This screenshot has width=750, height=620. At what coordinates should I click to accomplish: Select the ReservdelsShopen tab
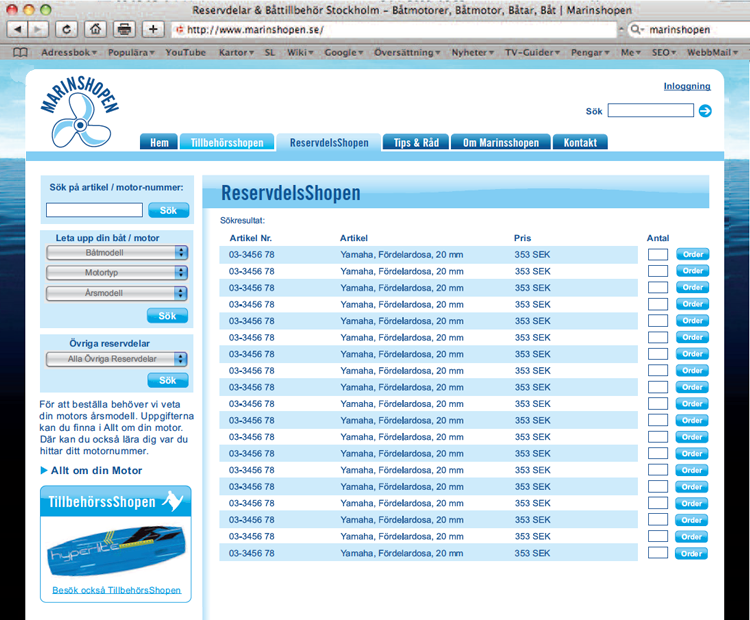tap(329, 142)
